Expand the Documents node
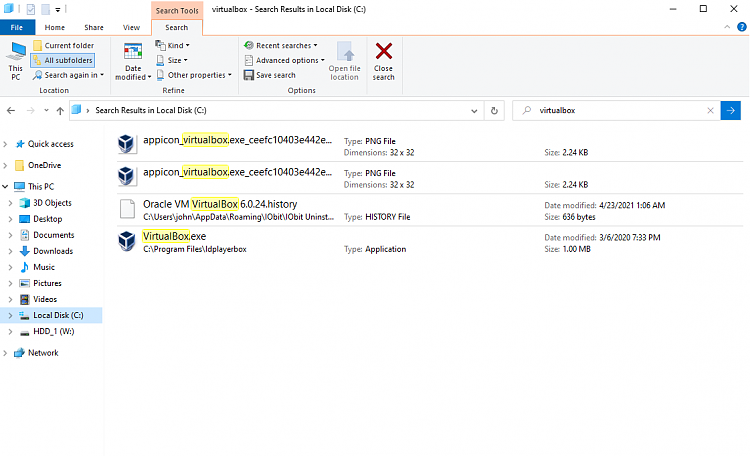Image resolution: width=750 pixels, height=456 pixels. tap(11, 235)
